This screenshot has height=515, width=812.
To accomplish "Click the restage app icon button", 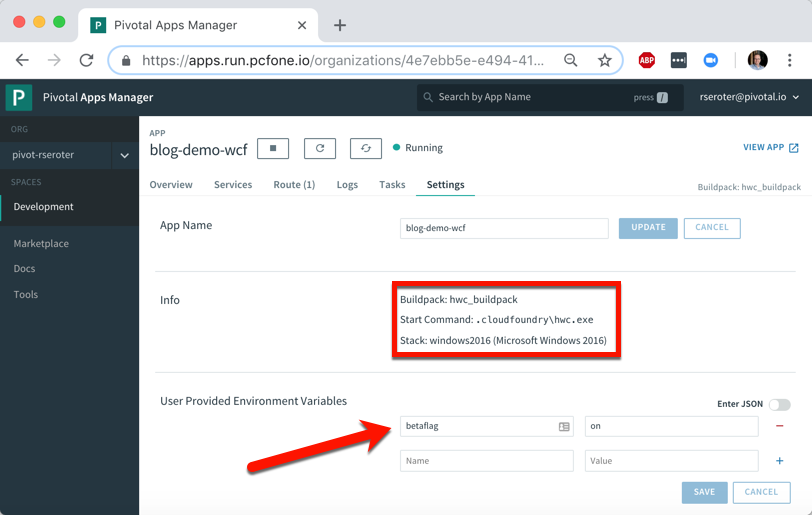I will [366, 148].
